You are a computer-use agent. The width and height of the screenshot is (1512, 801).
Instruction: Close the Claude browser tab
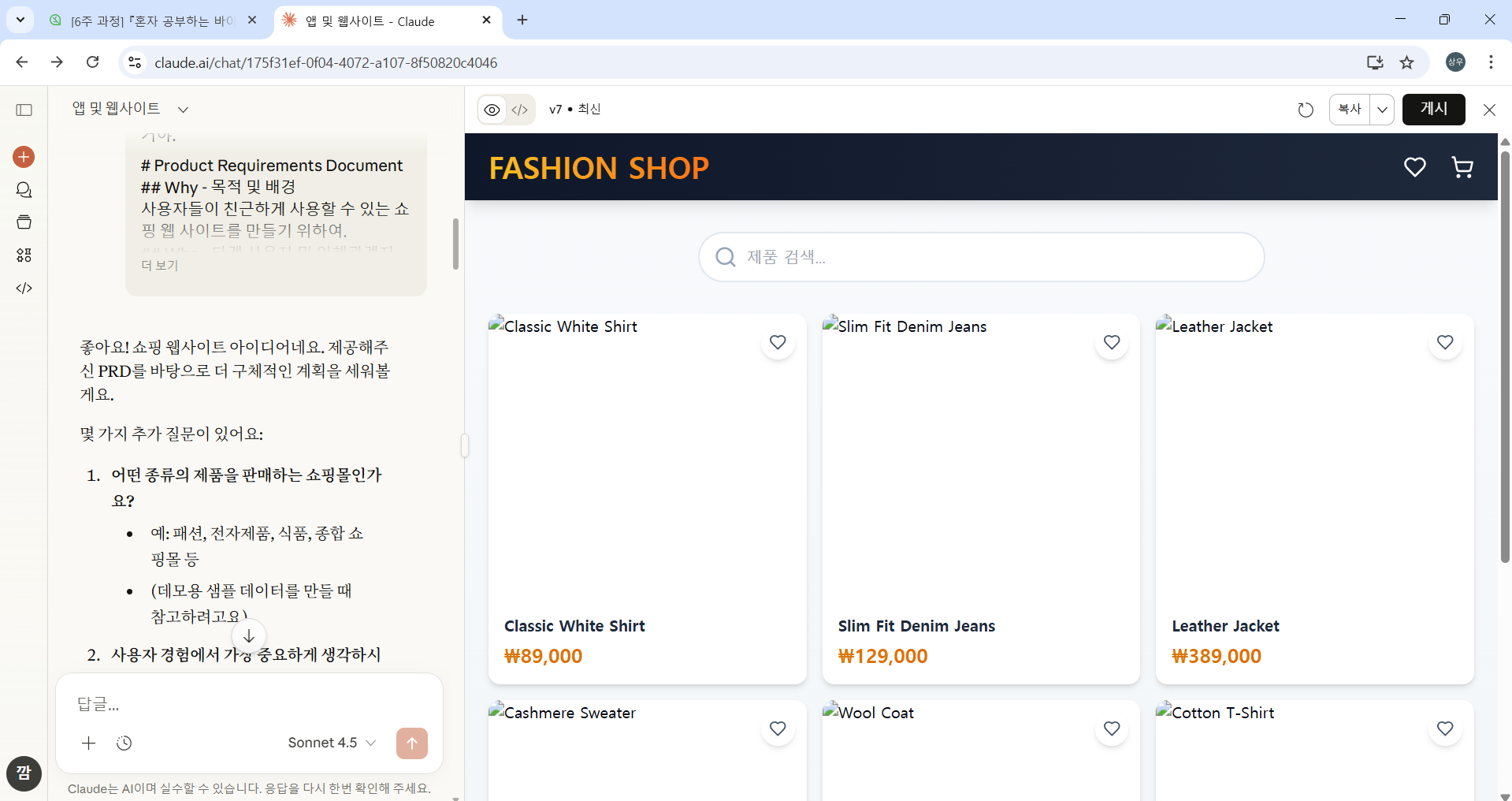pyautogui.click(x=487, y=20)
